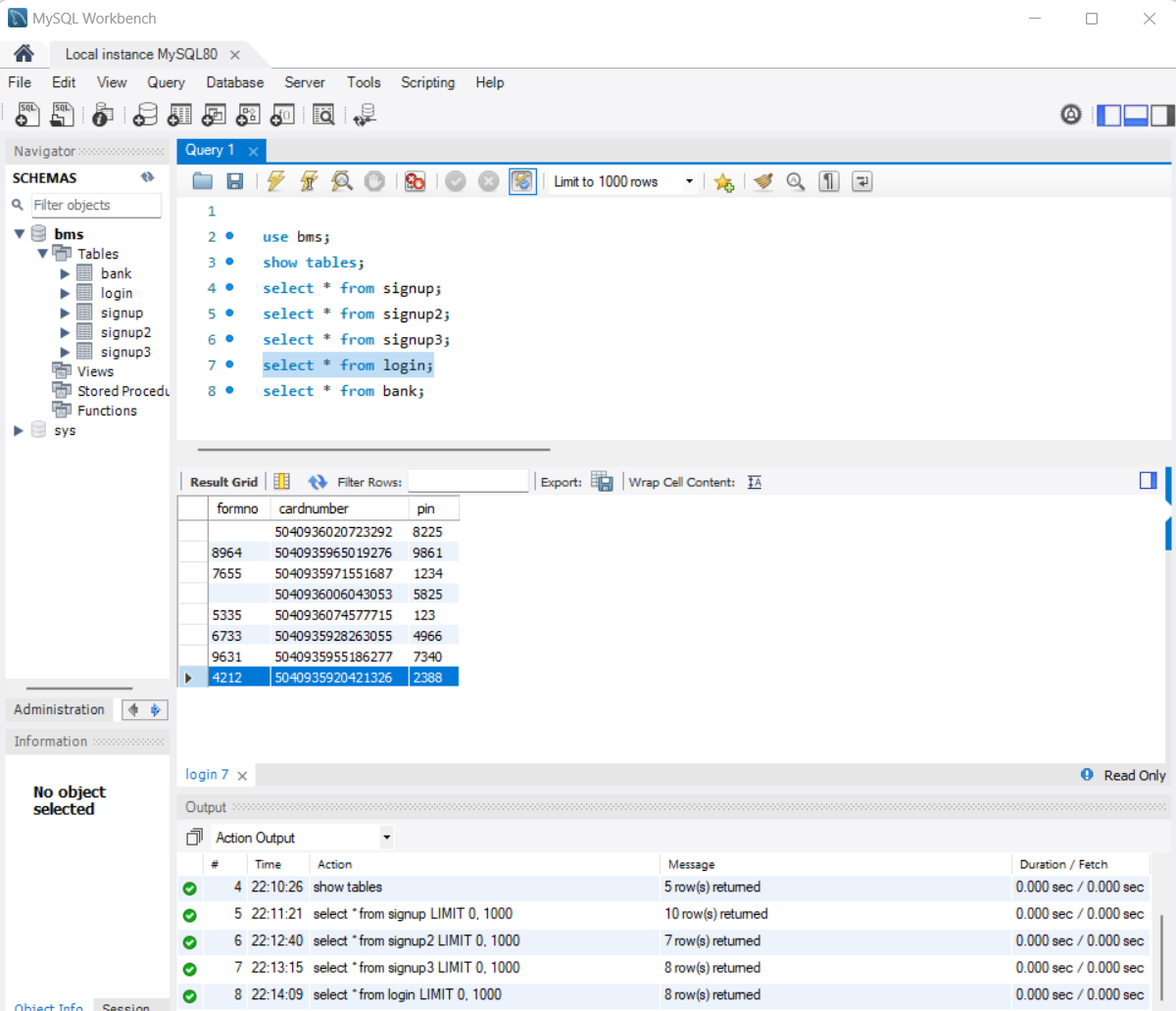Execute statement under cursor icon
This screenshot has width=1176, height=1011.
tap(309, 181)
